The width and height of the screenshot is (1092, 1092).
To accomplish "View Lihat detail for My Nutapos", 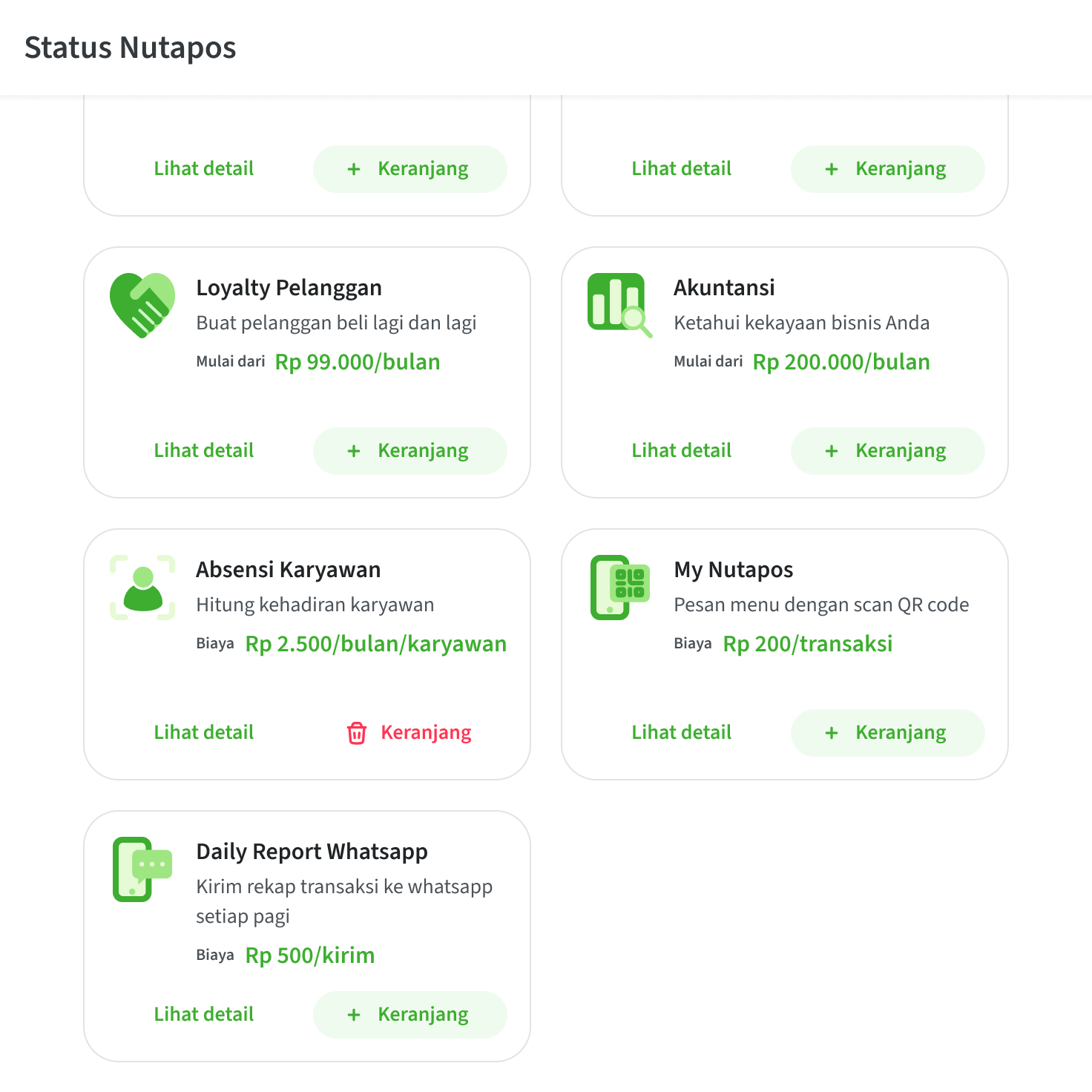I will pos(682,733).
